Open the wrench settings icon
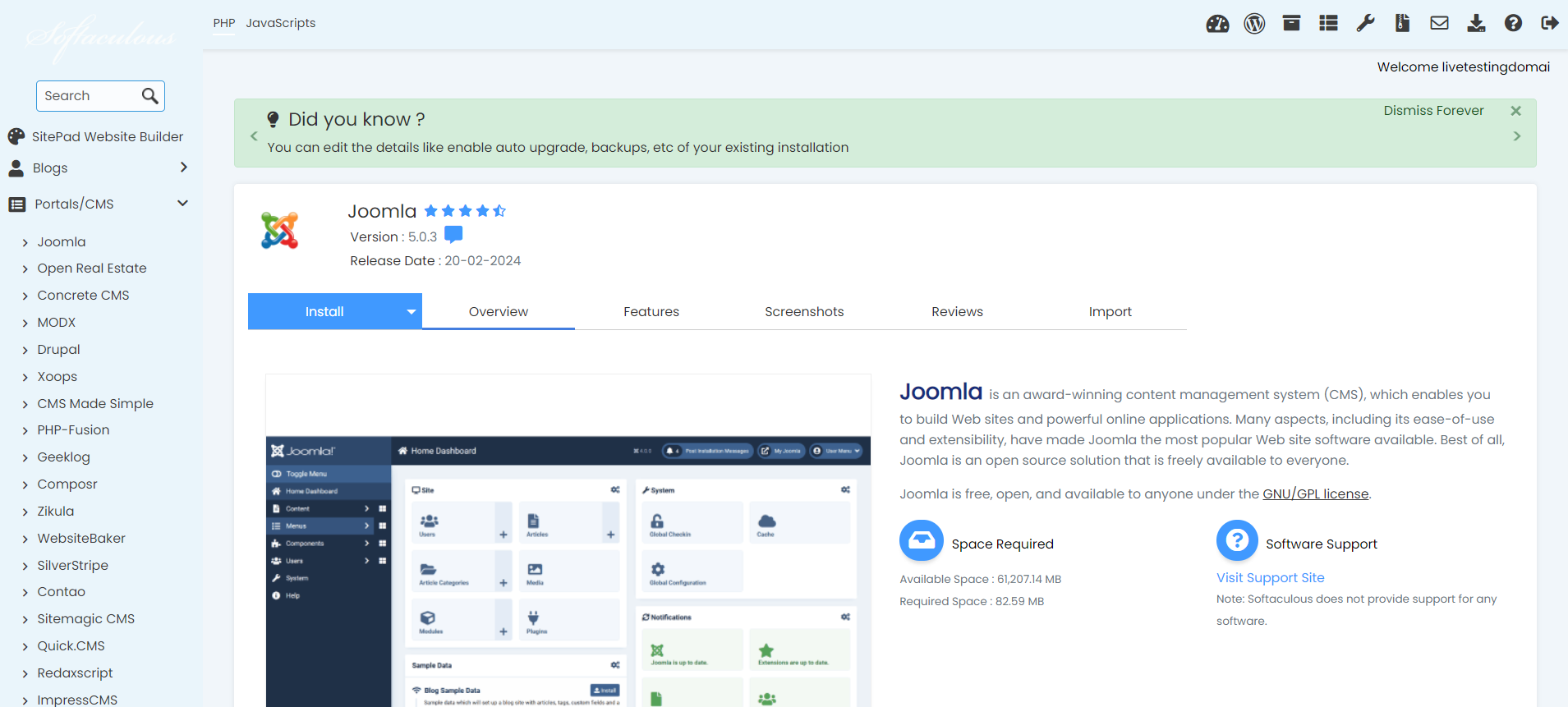The width and height of the screenshot is (1568, 707). tap(1365, 23)
